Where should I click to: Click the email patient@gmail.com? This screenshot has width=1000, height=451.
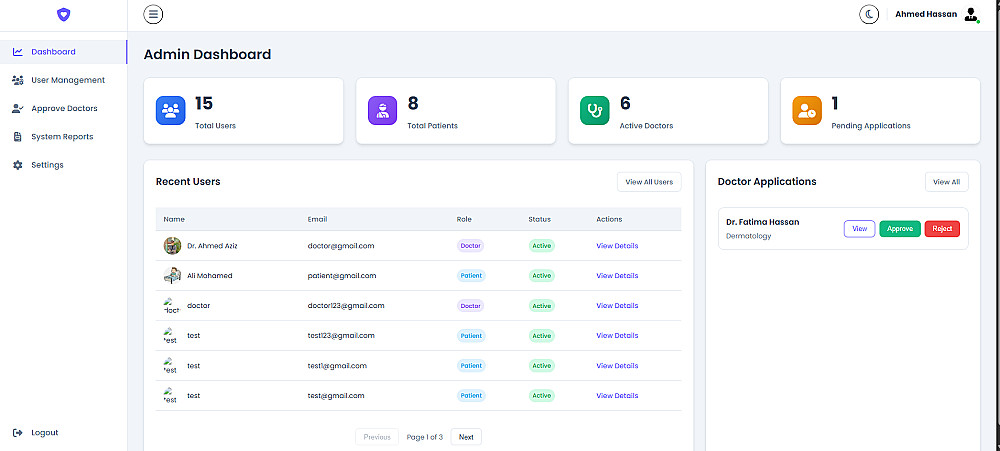[342, 276]
